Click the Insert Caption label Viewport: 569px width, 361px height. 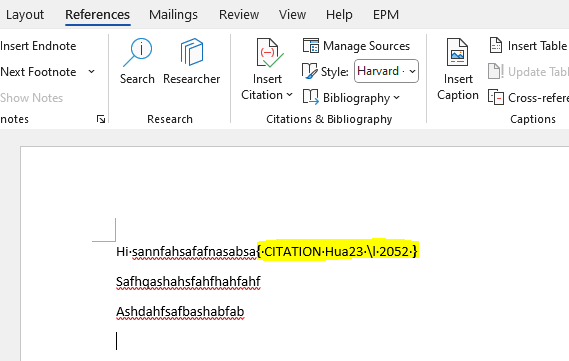pyautogui.click(x=458, y=87)
